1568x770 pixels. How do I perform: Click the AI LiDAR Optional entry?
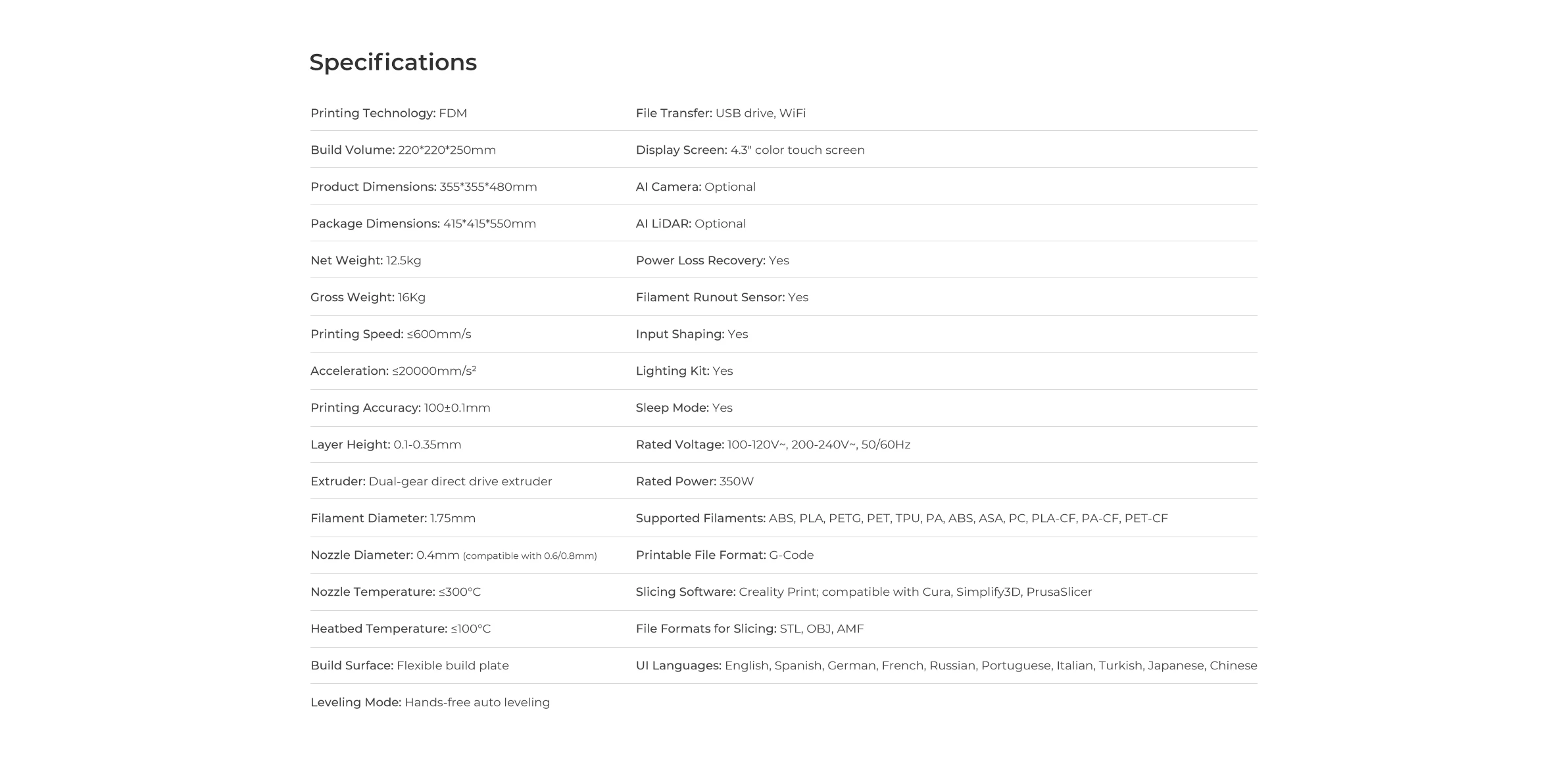pos(691,224)
